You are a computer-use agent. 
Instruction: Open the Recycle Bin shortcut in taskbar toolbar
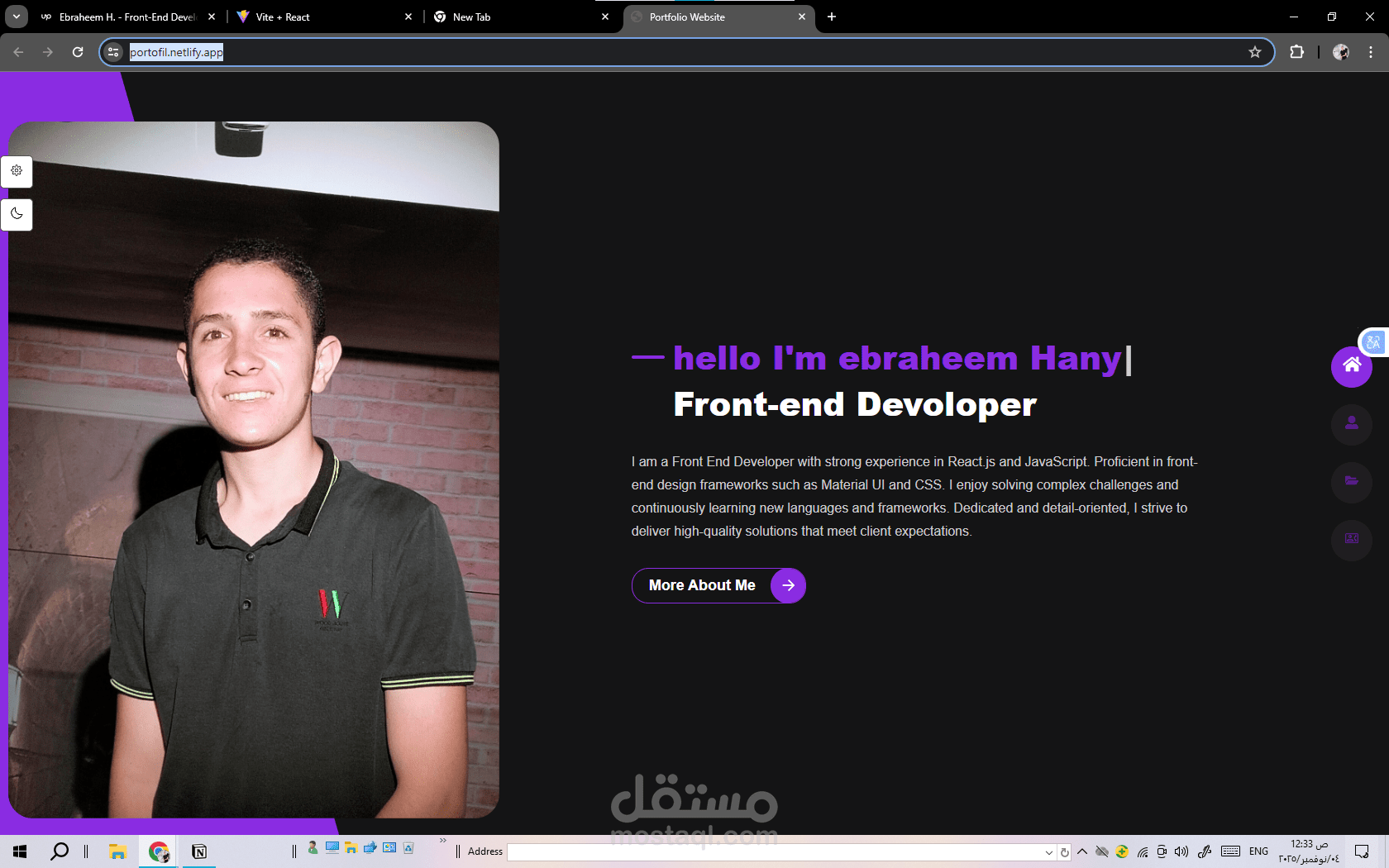coord(408,847)
